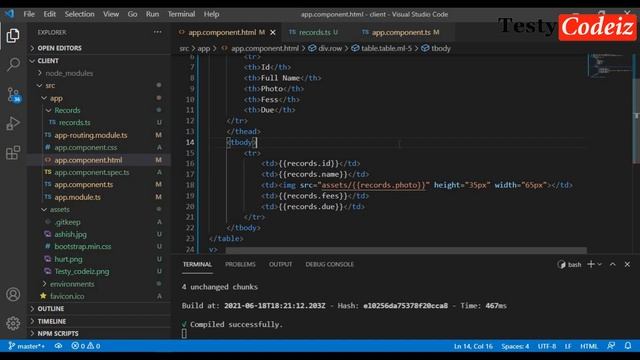This screenshot has height=360, width=640.
Task: Open the Explorer view in activity bar
Action: [x=13, y=36]
